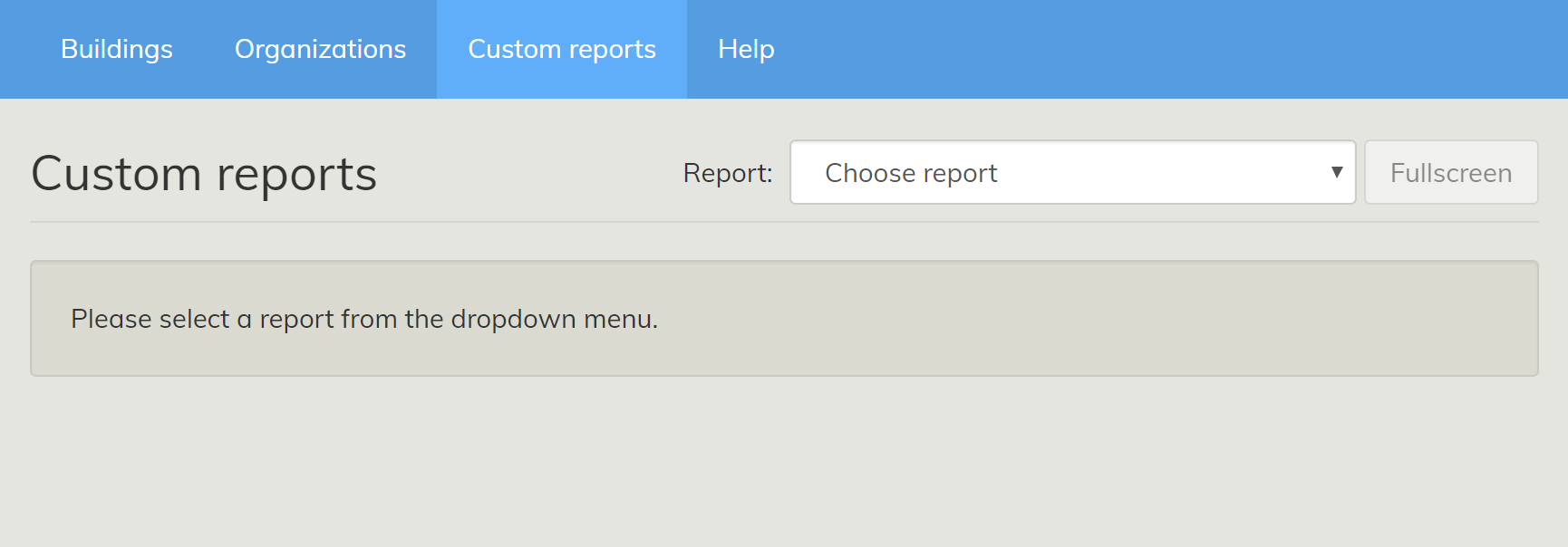Click the highlighted active navigation tab

(x=562, y=49)
